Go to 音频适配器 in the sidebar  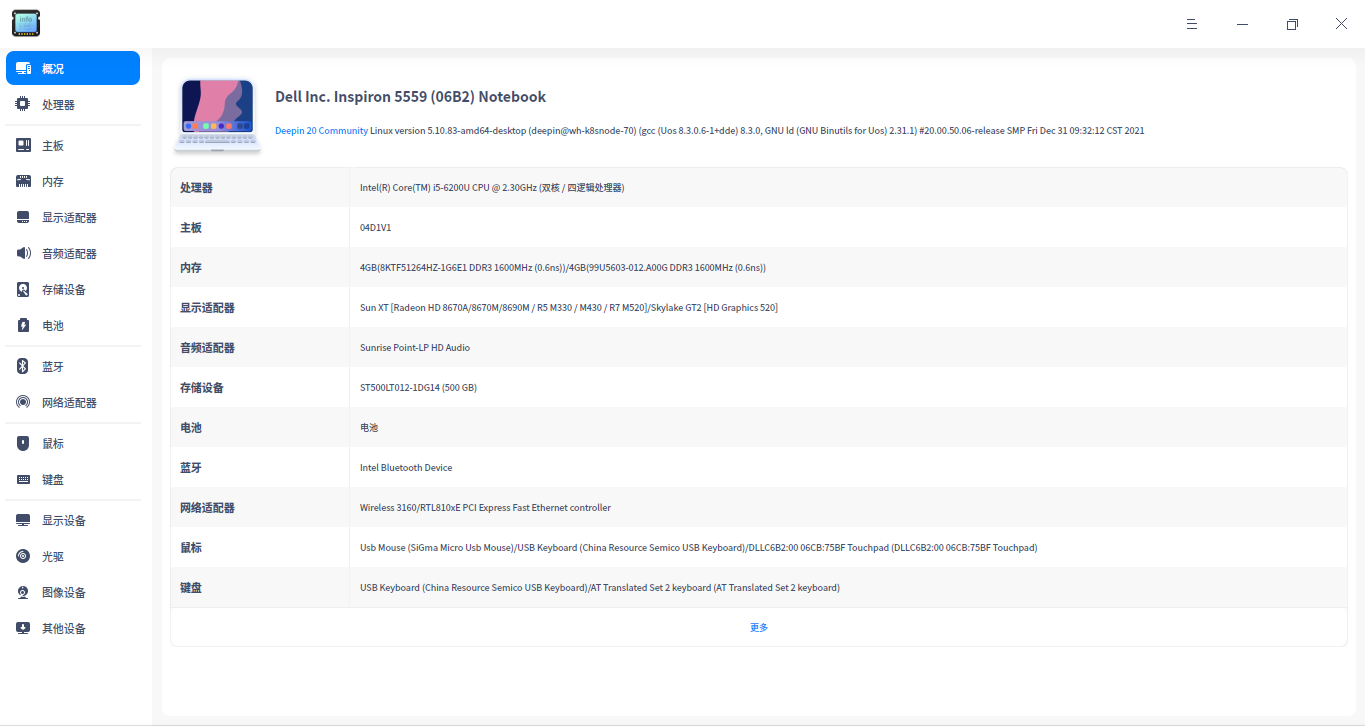point(73,253)
